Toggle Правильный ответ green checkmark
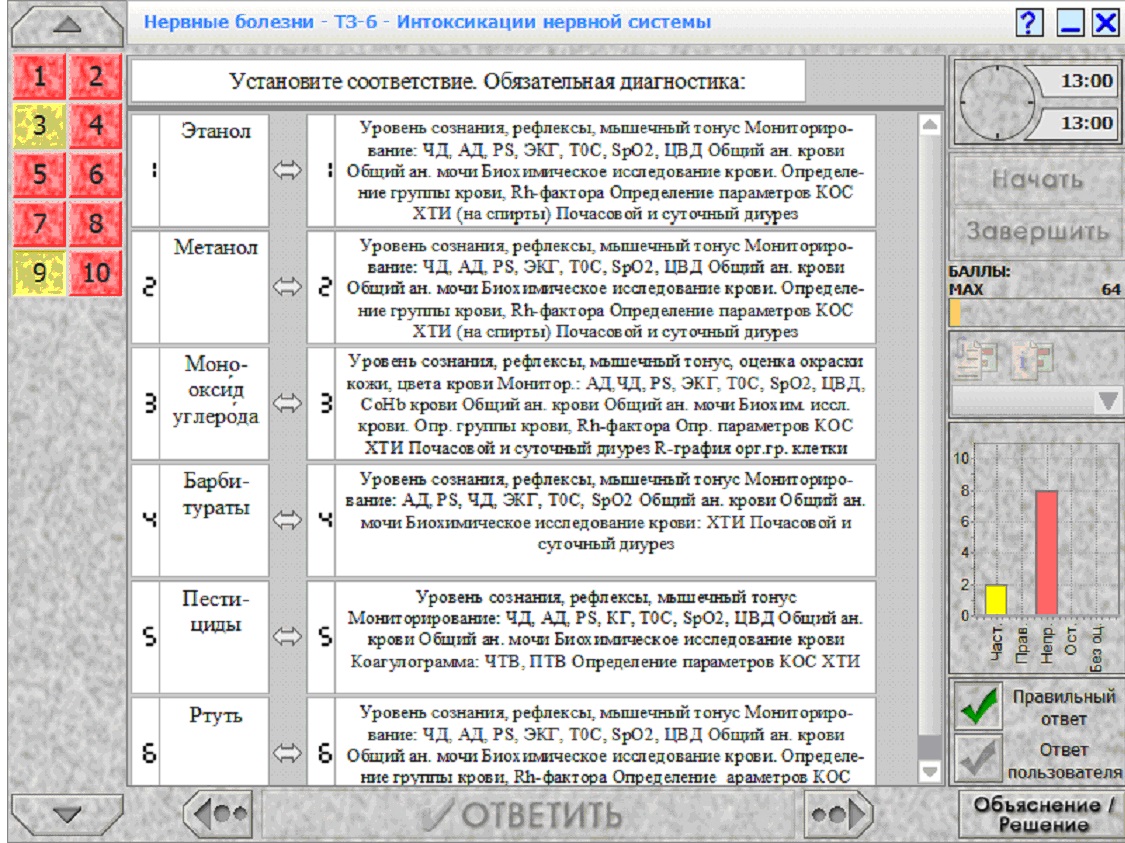 click(x=979, y=706)
